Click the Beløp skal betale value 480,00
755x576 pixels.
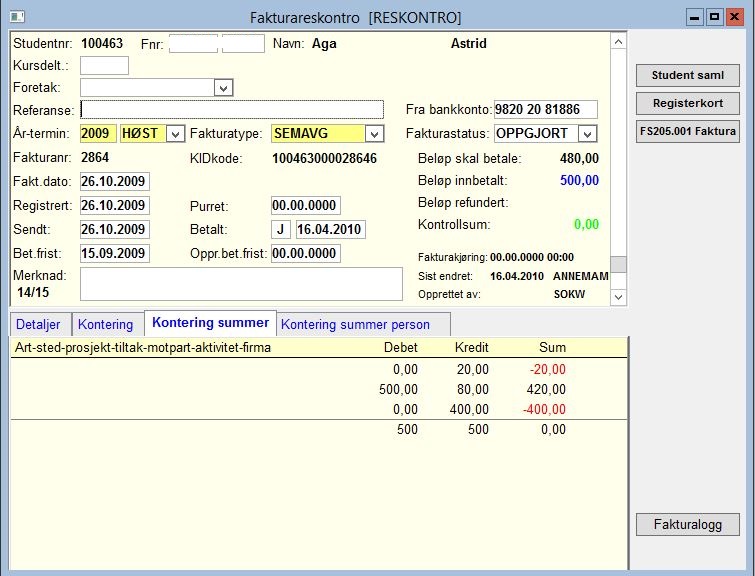point(579,158)
